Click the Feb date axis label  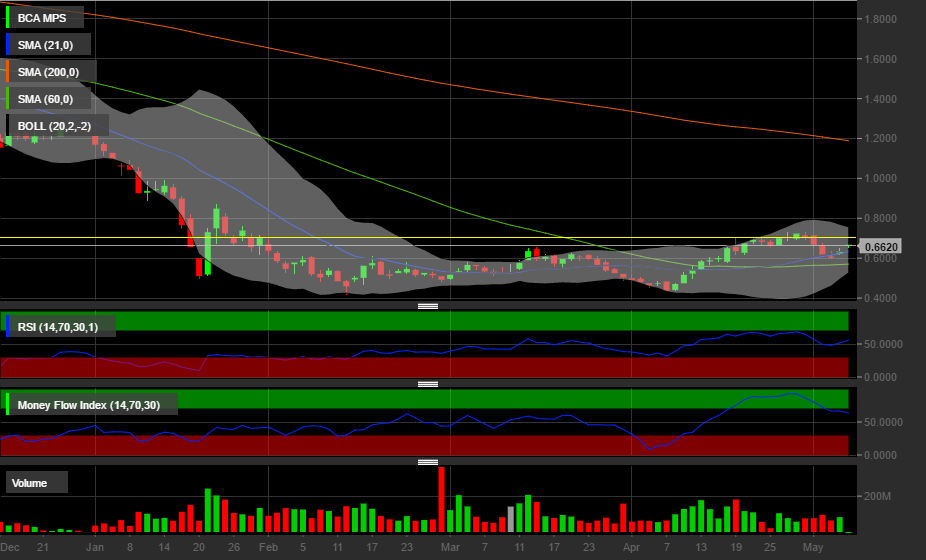click(x=268, y=547)
